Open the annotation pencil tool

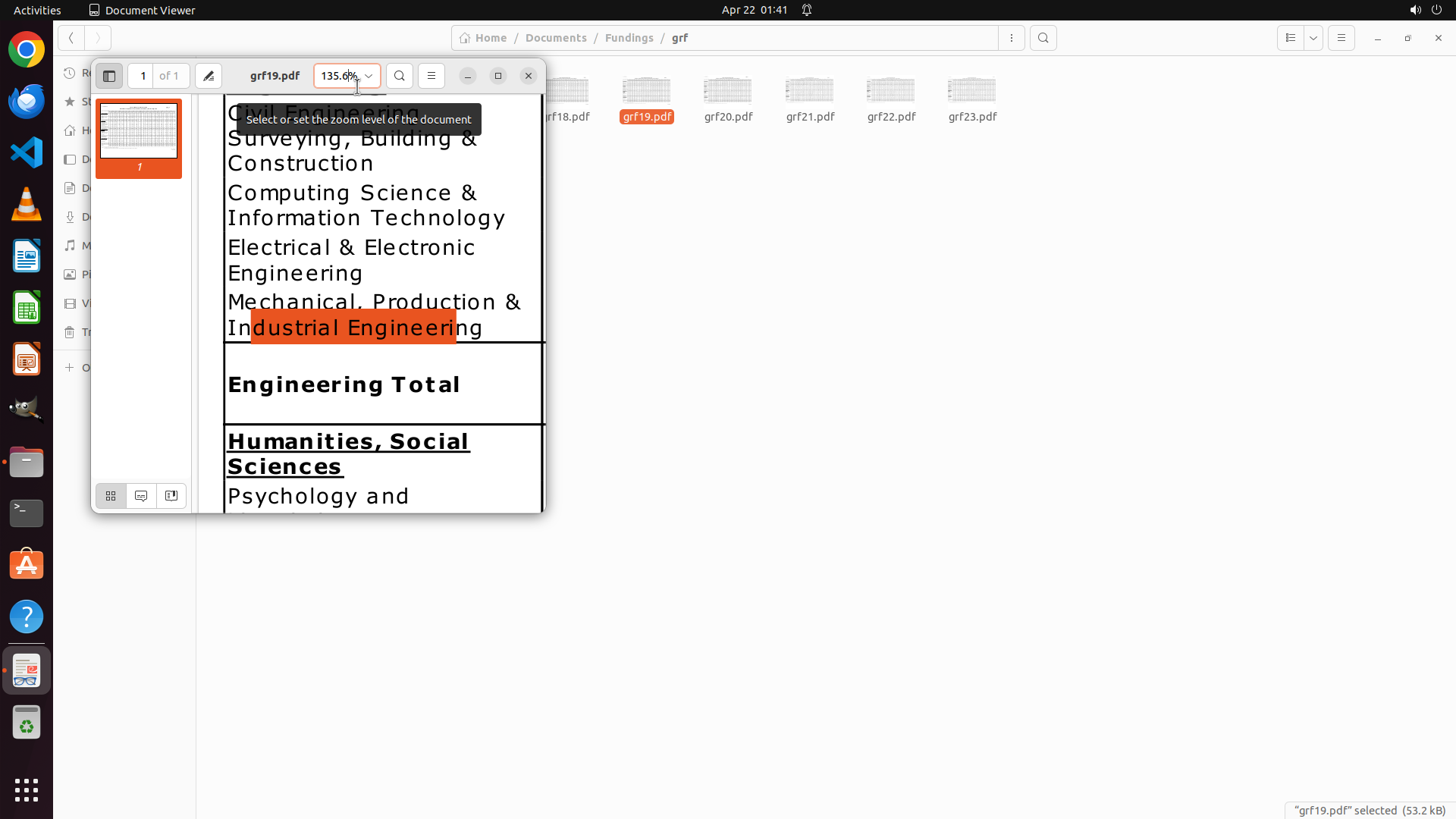209,76
